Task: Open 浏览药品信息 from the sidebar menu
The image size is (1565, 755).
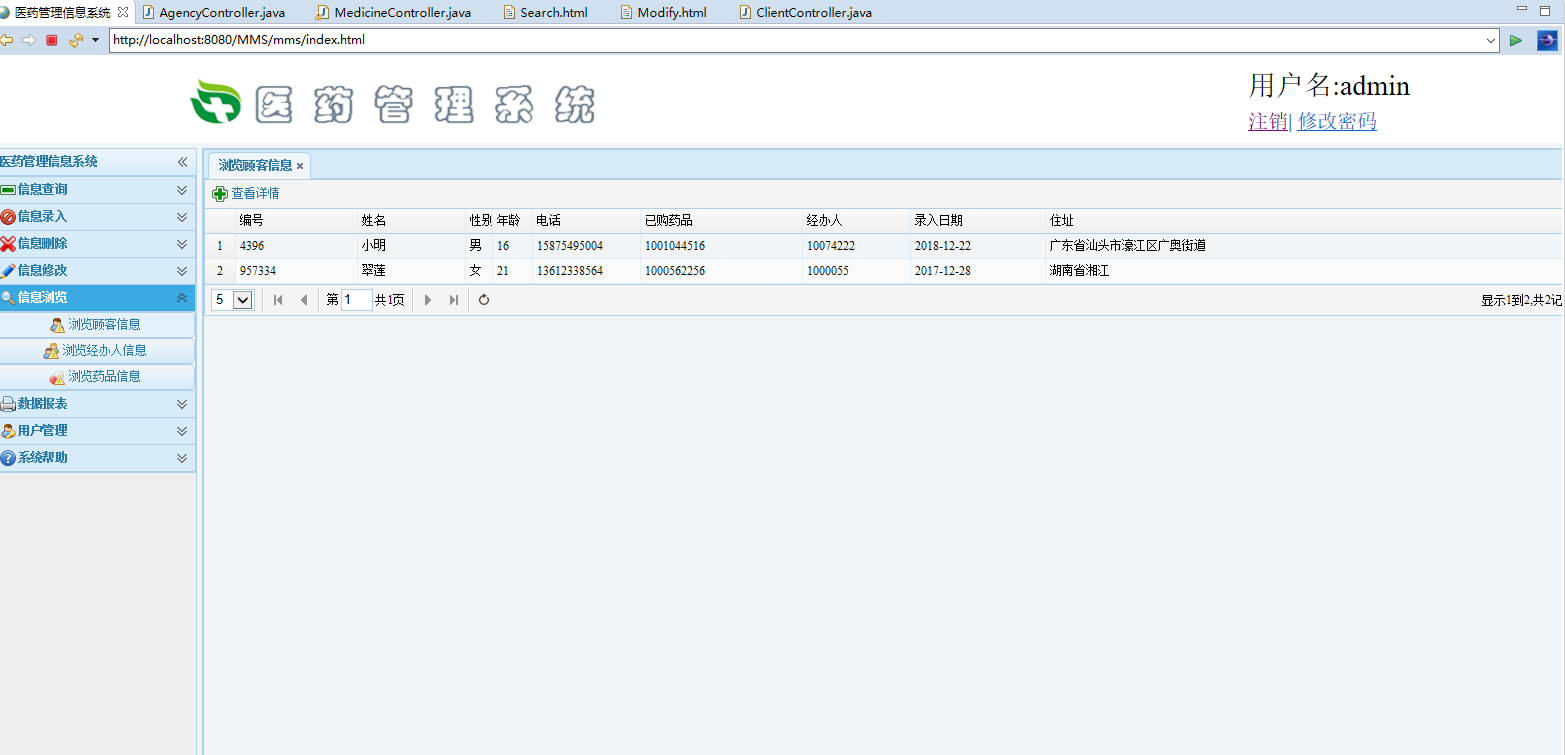Action: click(x=98, y=377)
